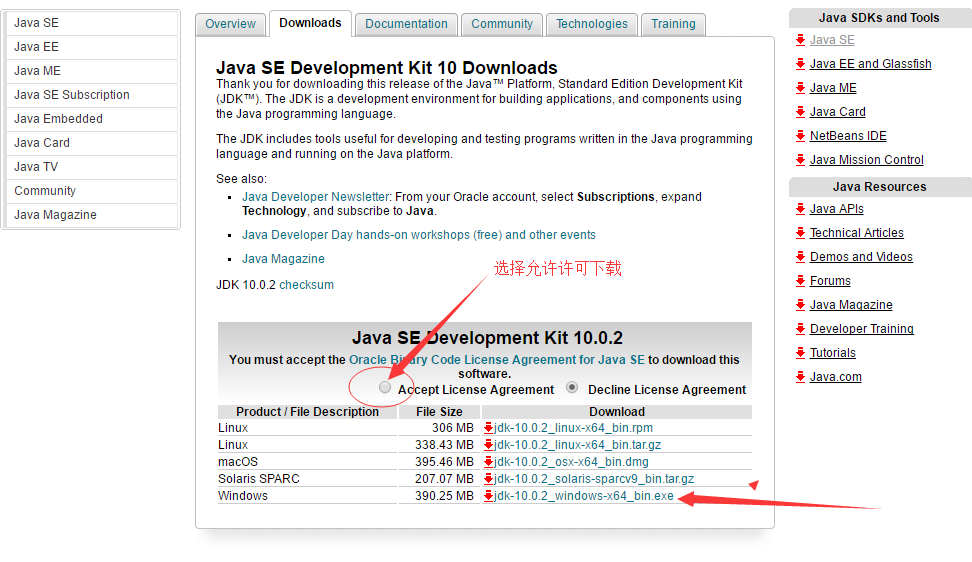Open the NetBeans IDE link
Image resolution: width=972 pixels, height=562 pixels.
point(848,136)
